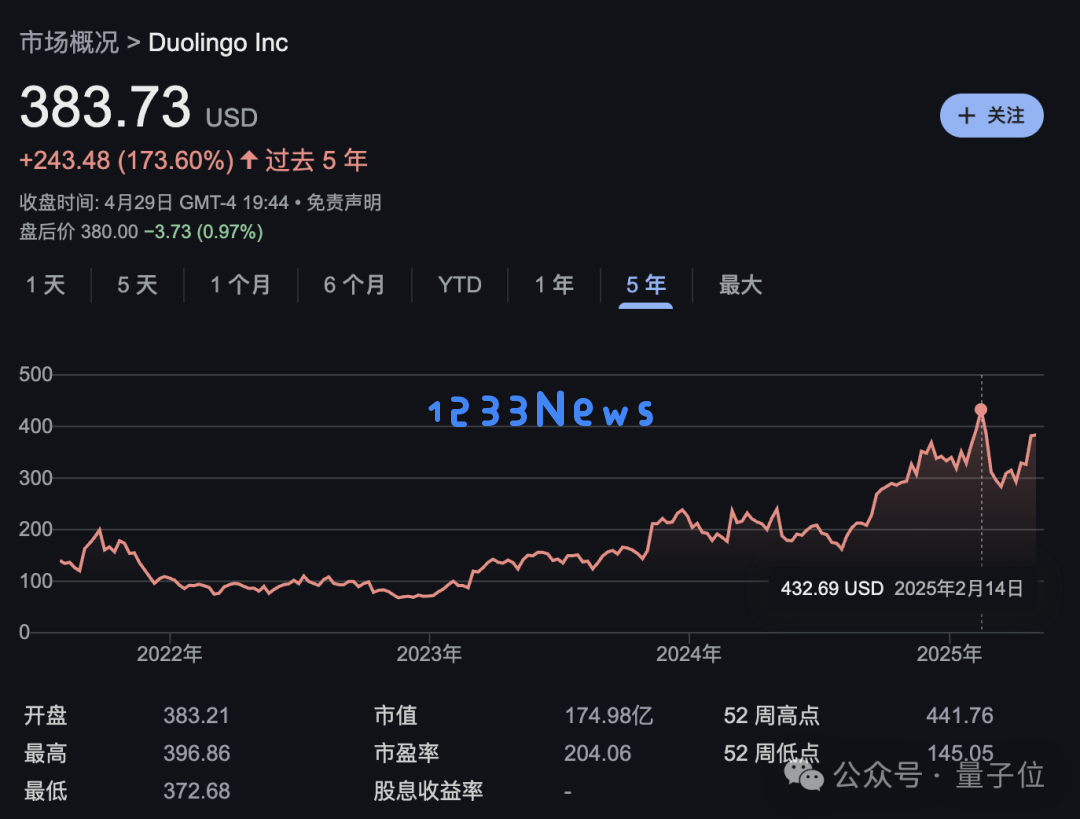Click the 最高 value 396.86

[196, 753]
